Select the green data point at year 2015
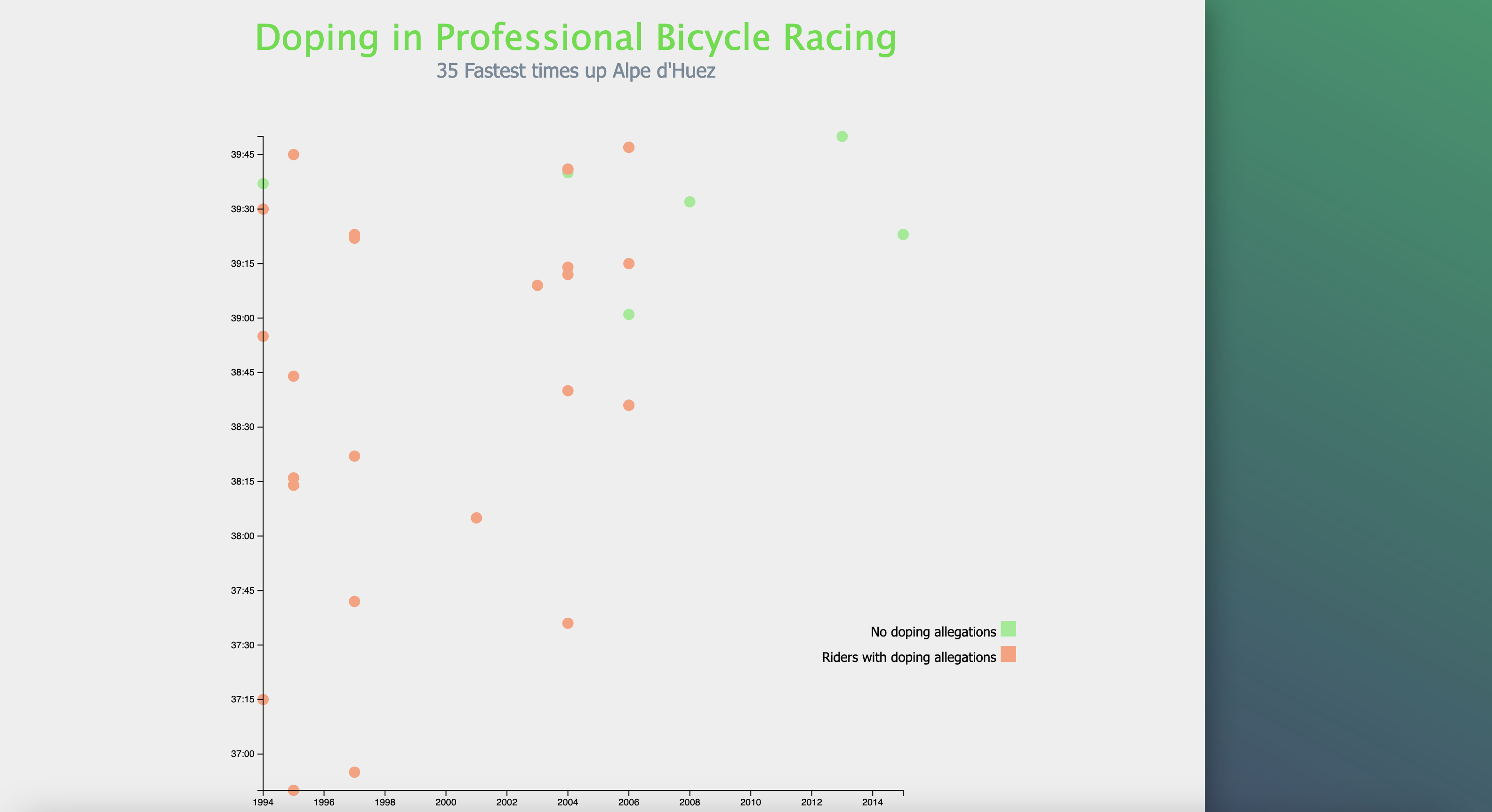This screenshot has height=812, width=1492. (x=903, y=234)
